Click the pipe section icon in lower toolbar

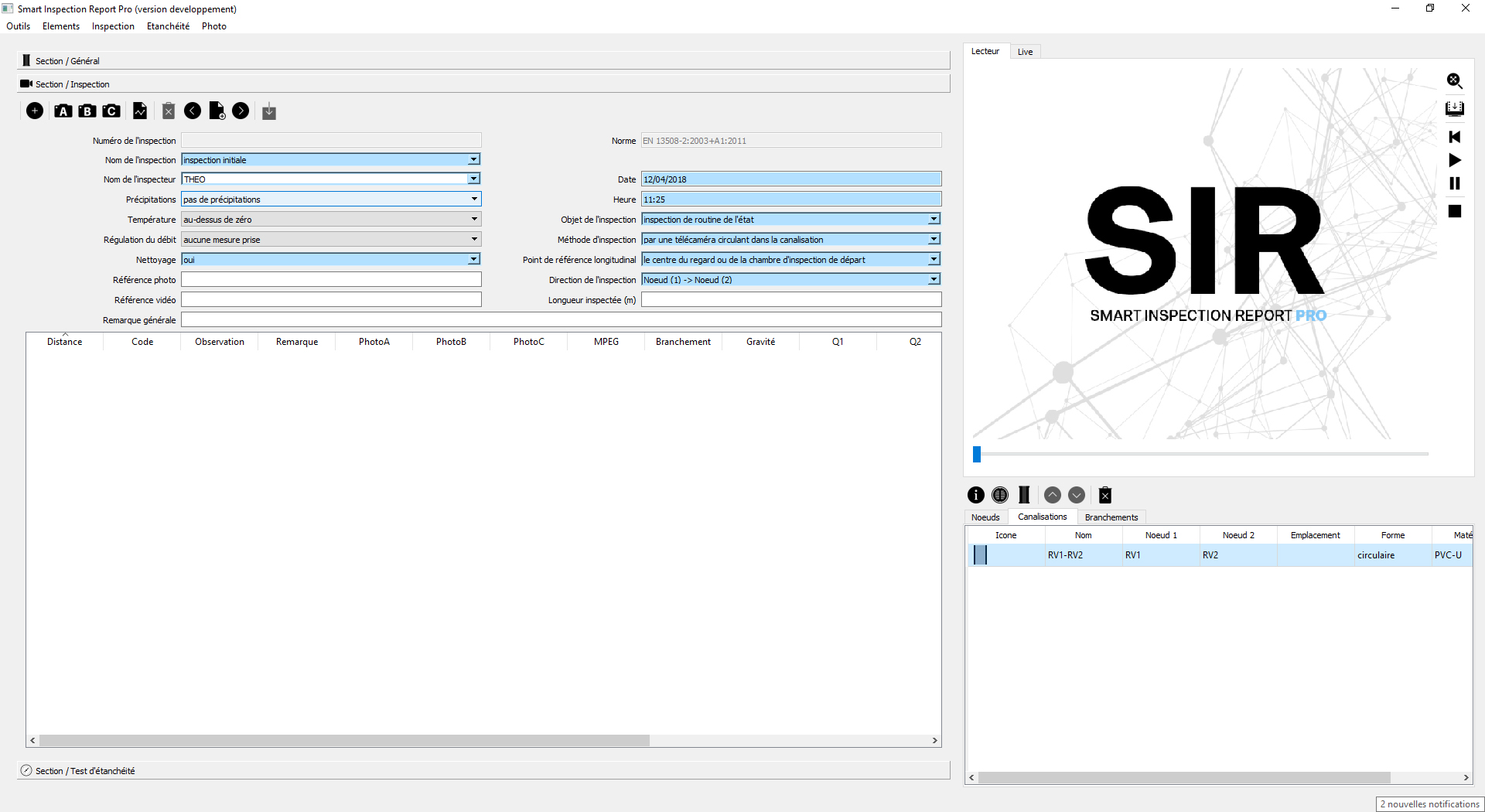tap(1024, 495)
